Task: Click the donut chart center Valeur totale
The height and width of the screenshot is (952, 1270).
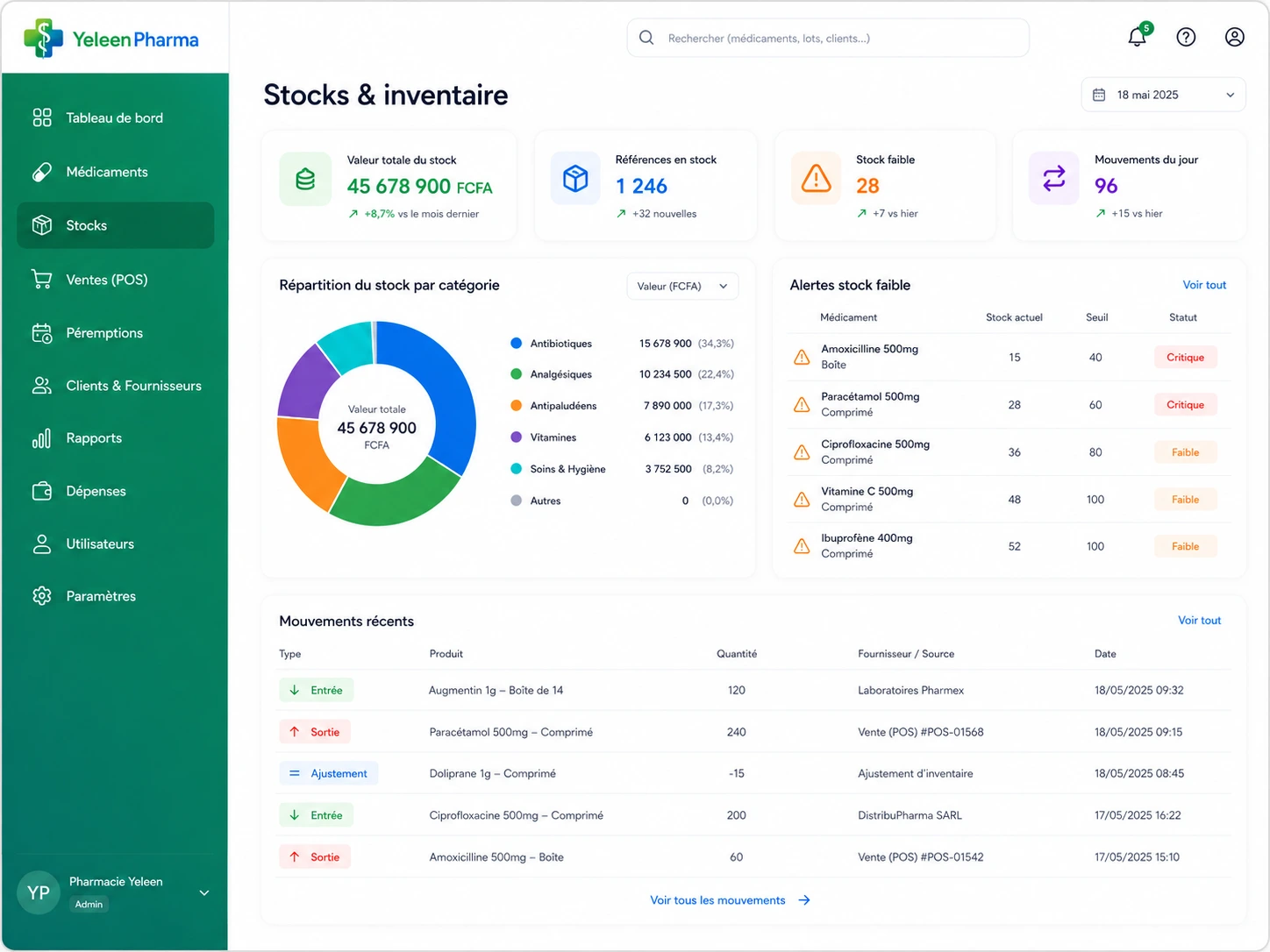Action: [377, 426]
